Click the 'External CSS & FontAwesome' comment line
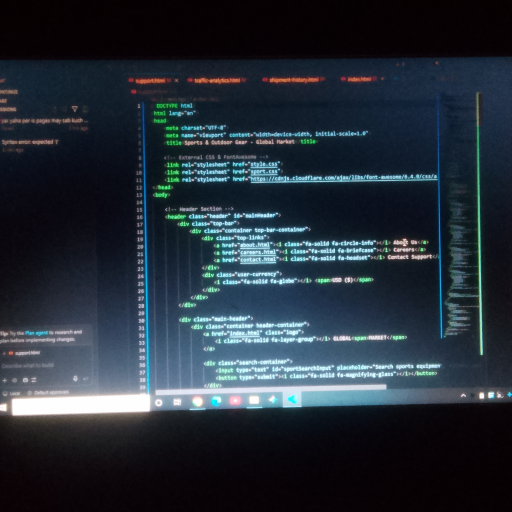The image size is (512, 512). pyautogui.click(x=216, y=157)
